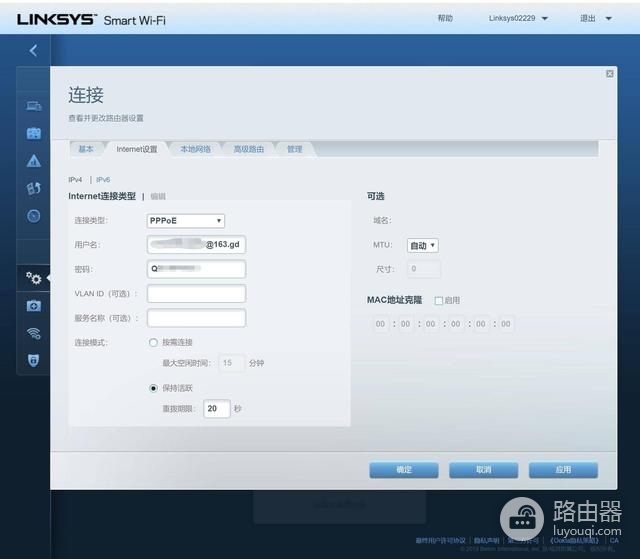The image size is (640, 559).
Task: Click the 编辑 link beside Internet连接类型
Action: pyautogui.click(x=158, y=196)
